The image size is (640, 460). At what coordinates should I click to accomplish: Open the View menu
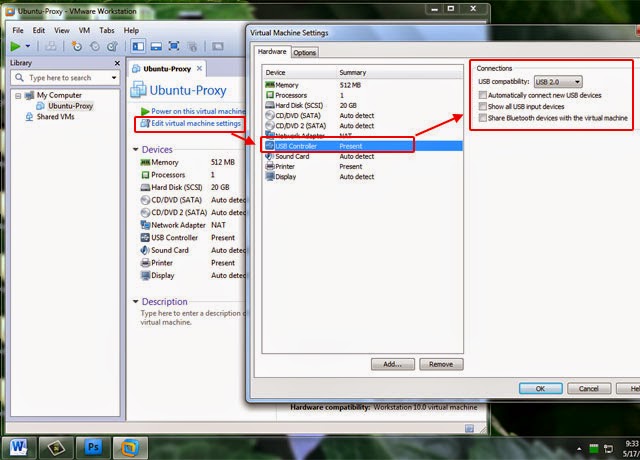[62, 31]
